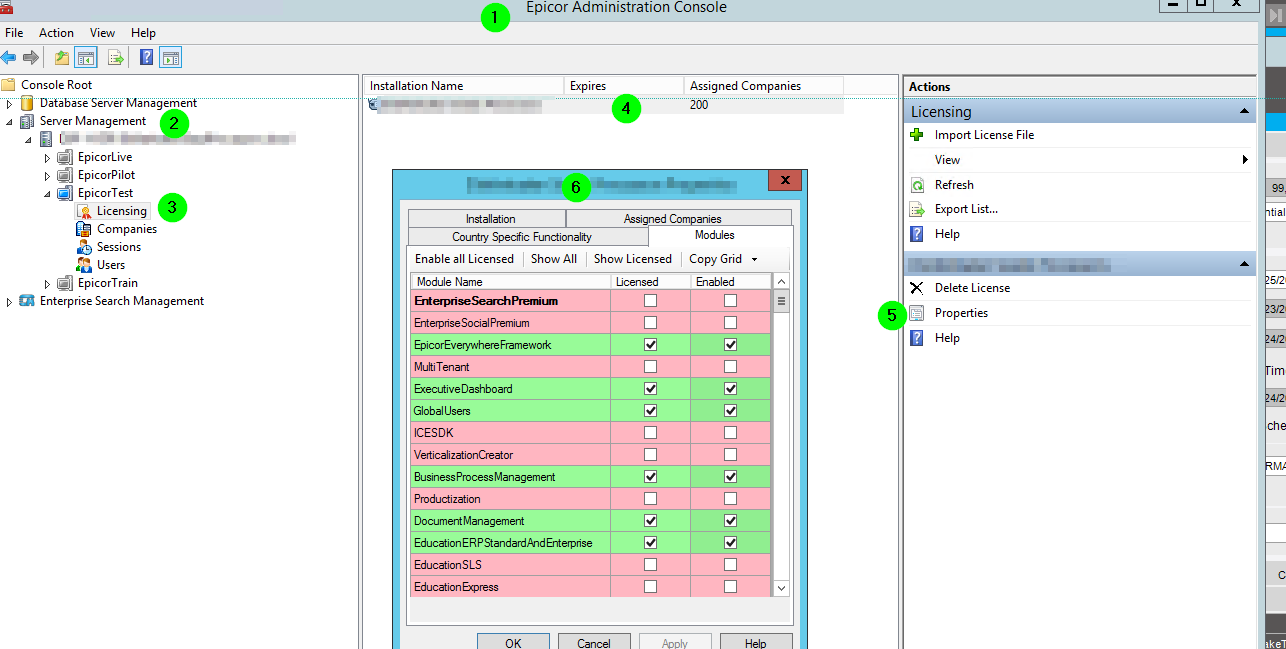Select the VerticalizationCreator module row
The width and height of the screenshot is (1286, 649).
point(590,455)
